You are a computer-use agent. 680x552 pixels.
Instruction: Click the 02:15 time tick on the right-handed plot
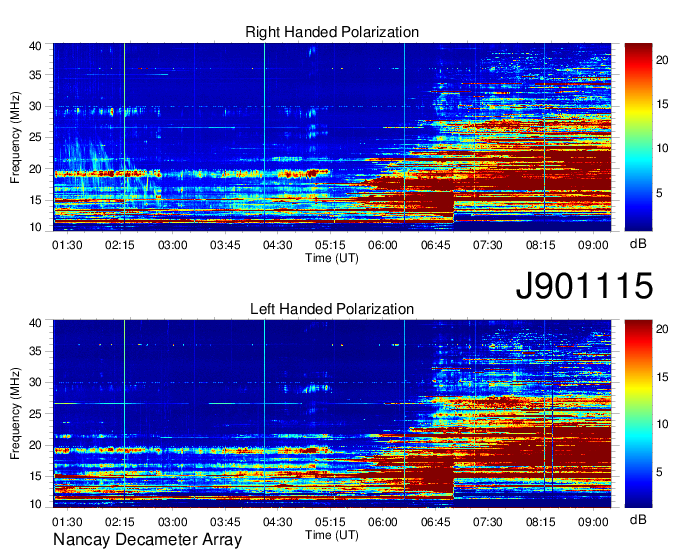120,245
